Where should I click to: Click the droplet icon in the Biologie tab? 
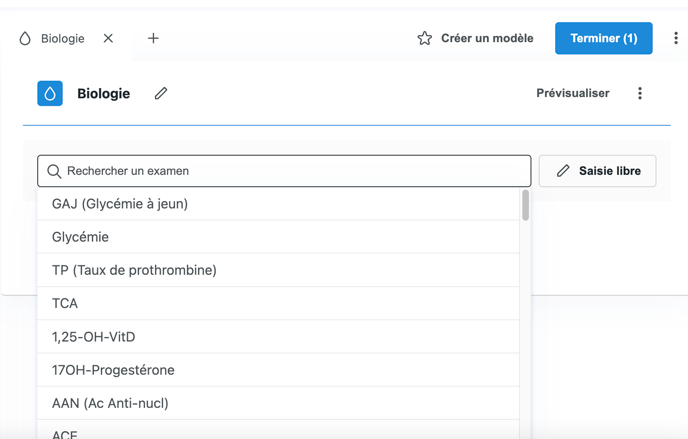[25, 38]
